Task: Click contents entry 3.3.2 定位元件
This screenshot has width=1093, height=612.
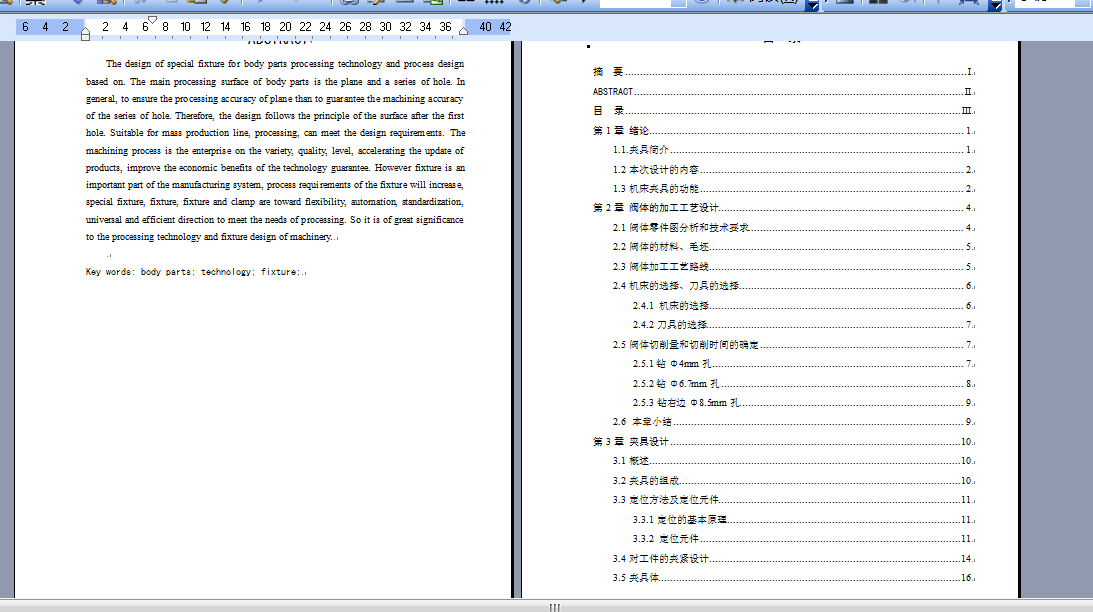Action: pos(803,539)
